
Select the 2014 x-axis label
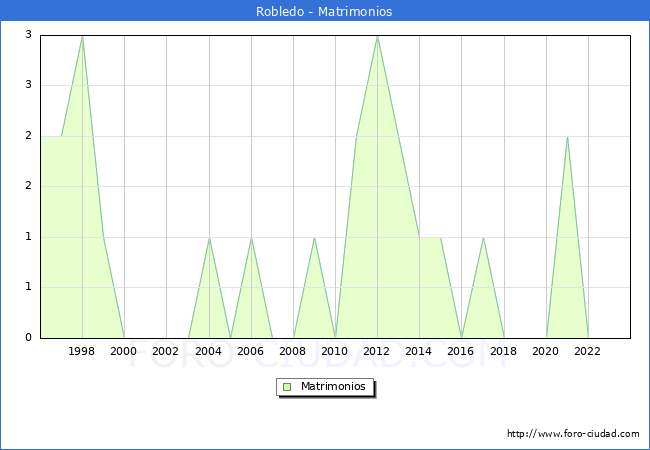click(419, 351)
